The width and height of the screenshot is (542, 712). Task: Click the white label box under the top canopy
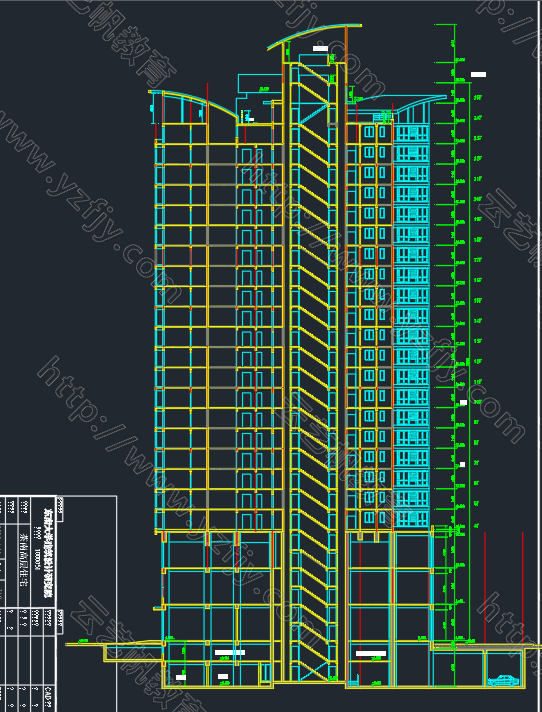[320, 48]
